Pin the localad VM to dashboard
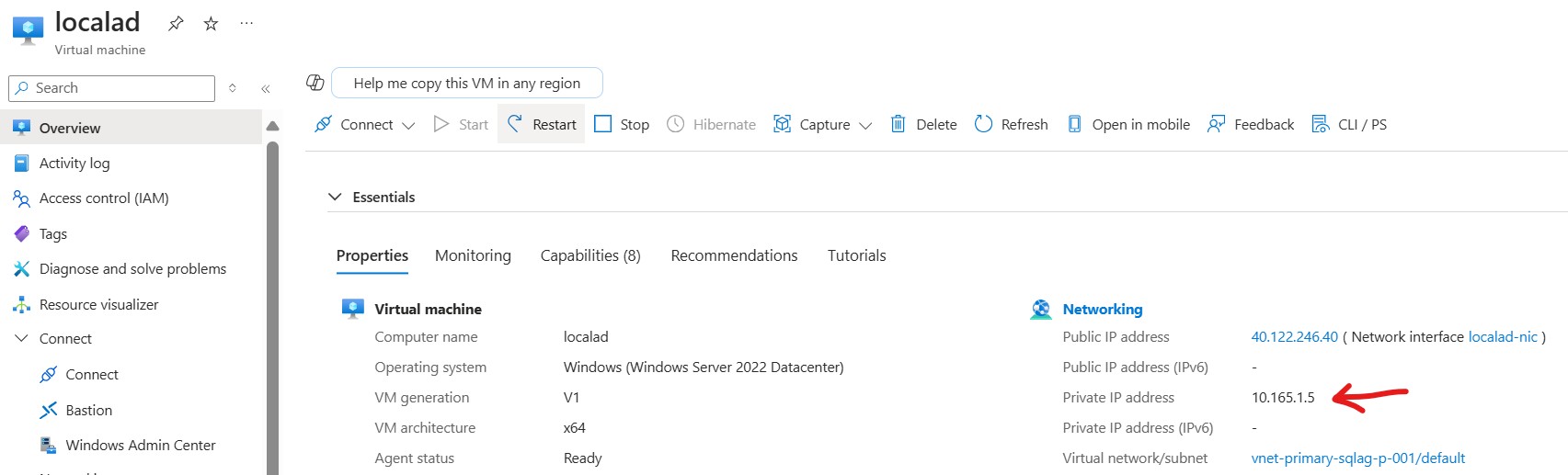This screenshot has width=1568, height=475. (x=176, y=23)
